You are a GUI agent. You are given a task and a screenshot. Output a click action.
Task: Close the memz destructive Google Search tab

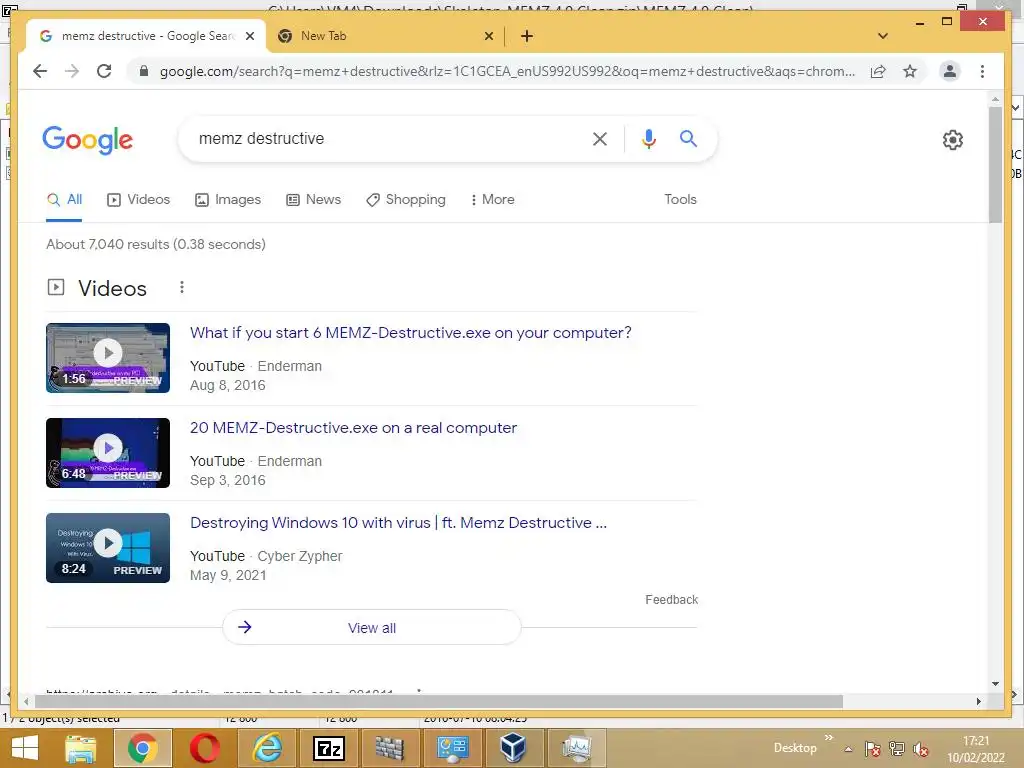coord(249,36)
